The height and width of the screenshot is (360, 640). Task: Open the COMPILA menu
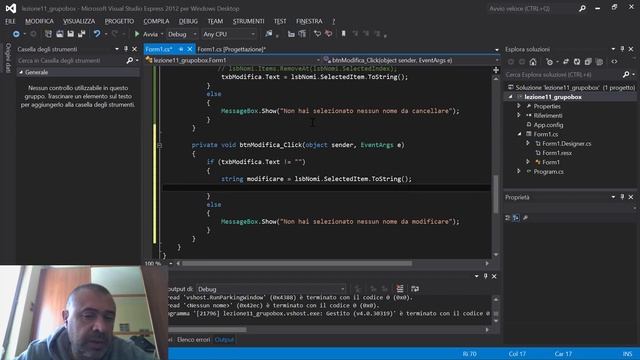(156, 21)
